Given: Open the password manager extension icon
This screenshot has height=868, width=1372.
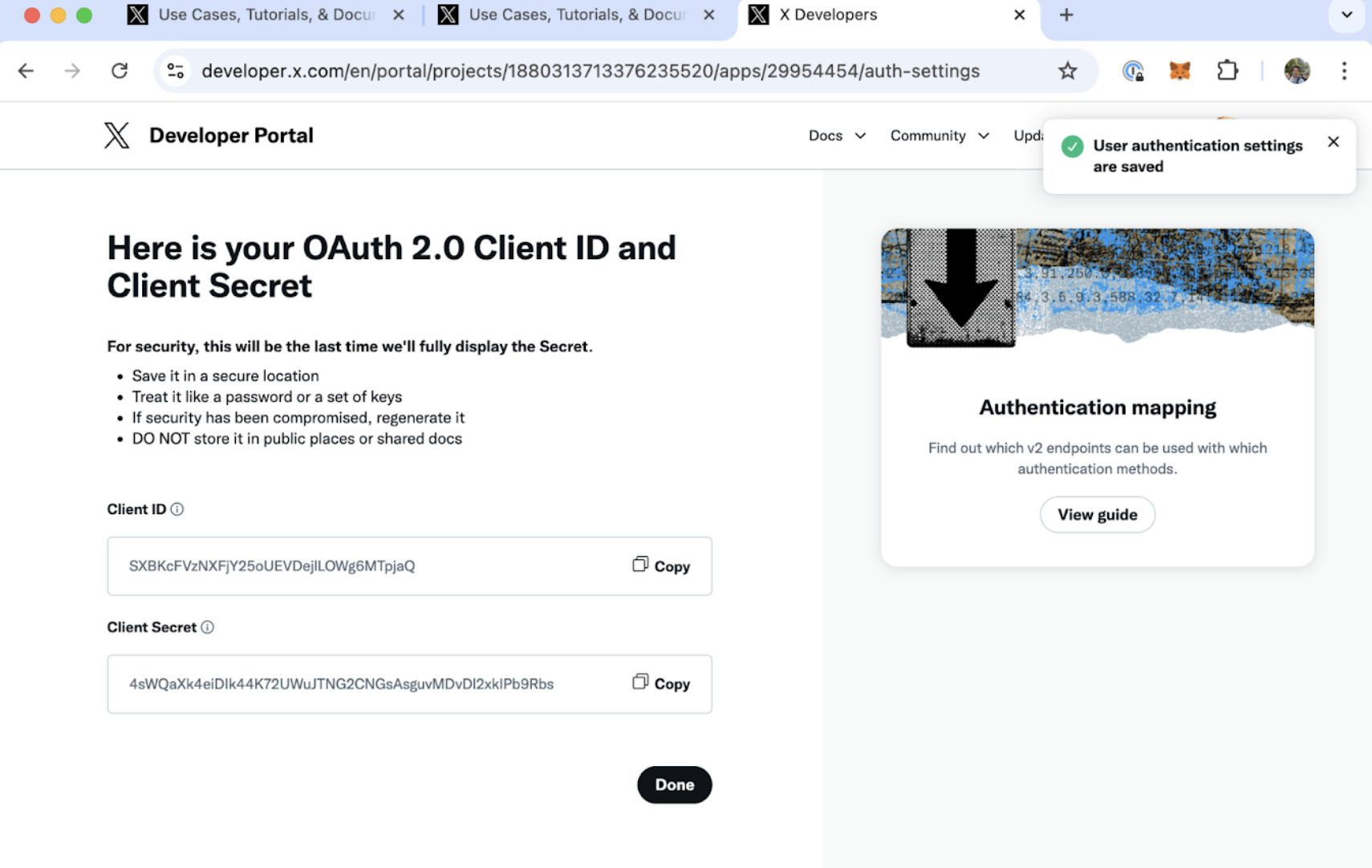Looking at the screenshot, I should pos(1134,71).
